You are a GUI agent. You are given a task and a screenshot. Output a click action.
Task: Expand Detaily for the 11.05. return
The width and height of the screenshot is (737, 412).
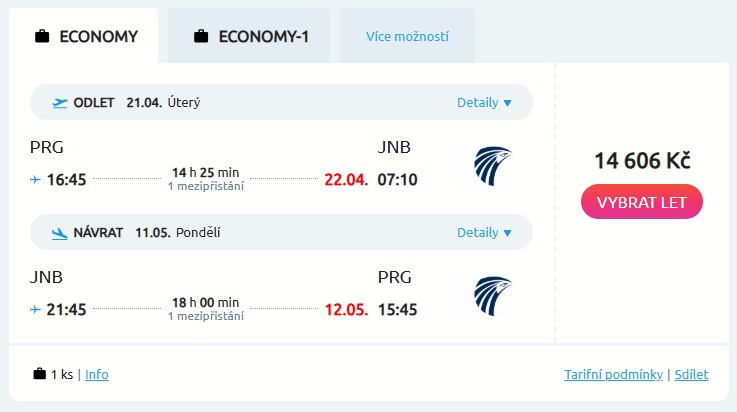(484, 233)
